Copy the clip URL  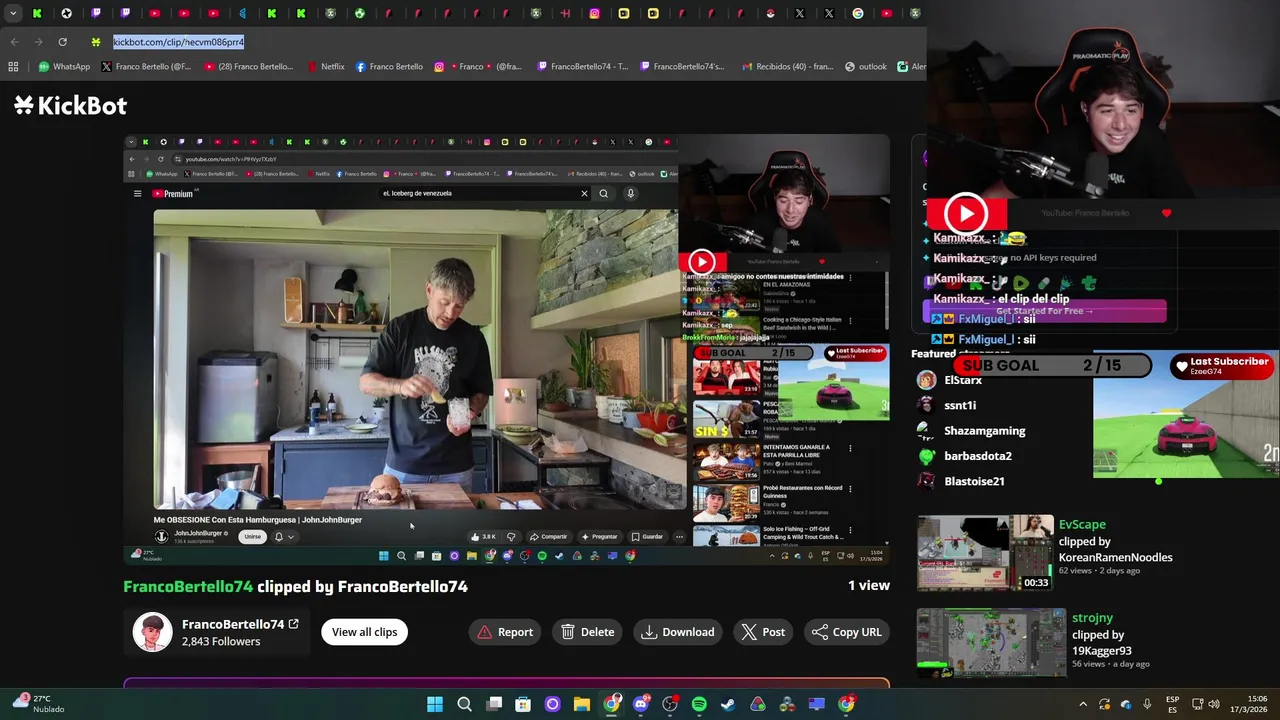(847, 632)
